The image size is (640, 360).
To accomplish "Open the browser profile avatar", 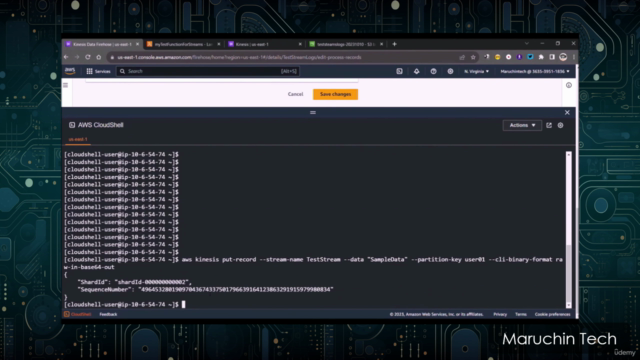I will [x=563, y=57].
